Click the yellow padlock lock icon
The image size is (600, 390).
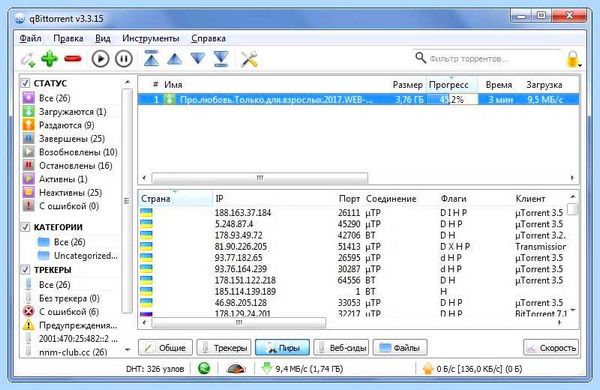pos(572,59)
